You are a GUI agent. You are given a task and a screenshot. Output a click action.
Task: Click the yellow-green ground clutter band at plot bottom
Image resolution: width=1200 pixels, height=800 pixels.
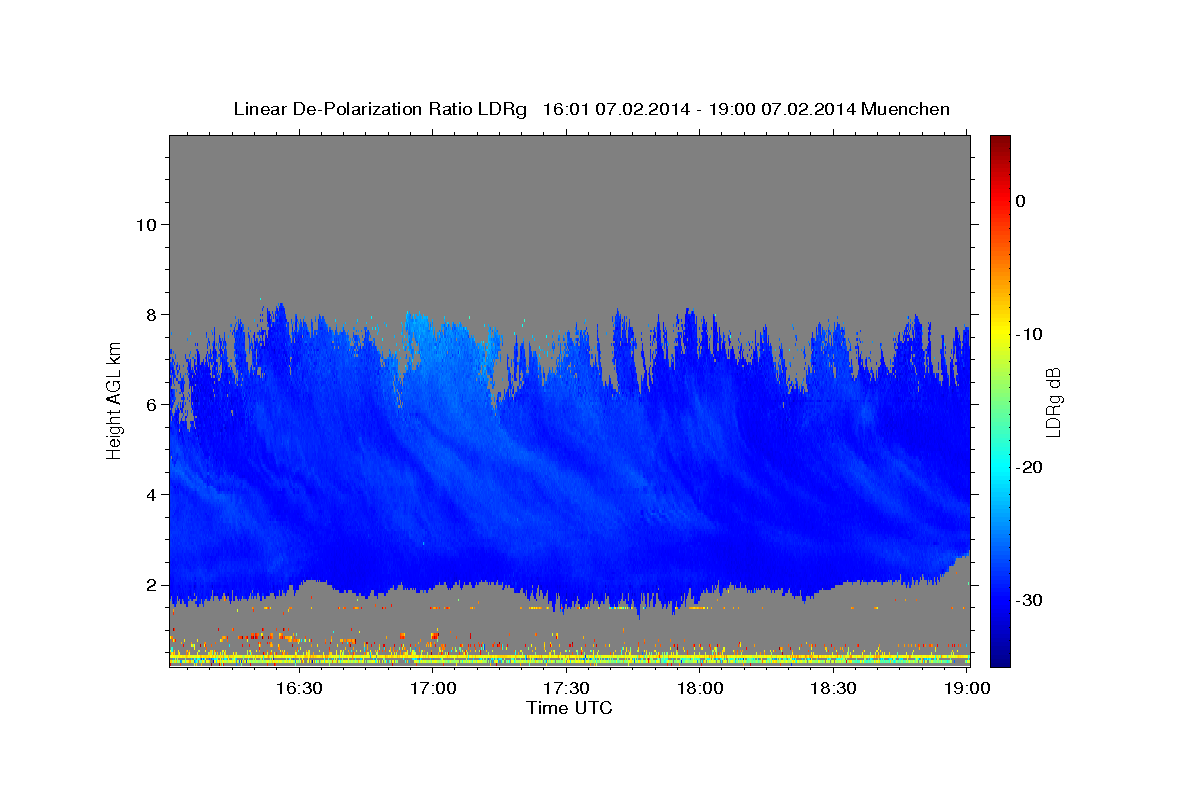569,659
